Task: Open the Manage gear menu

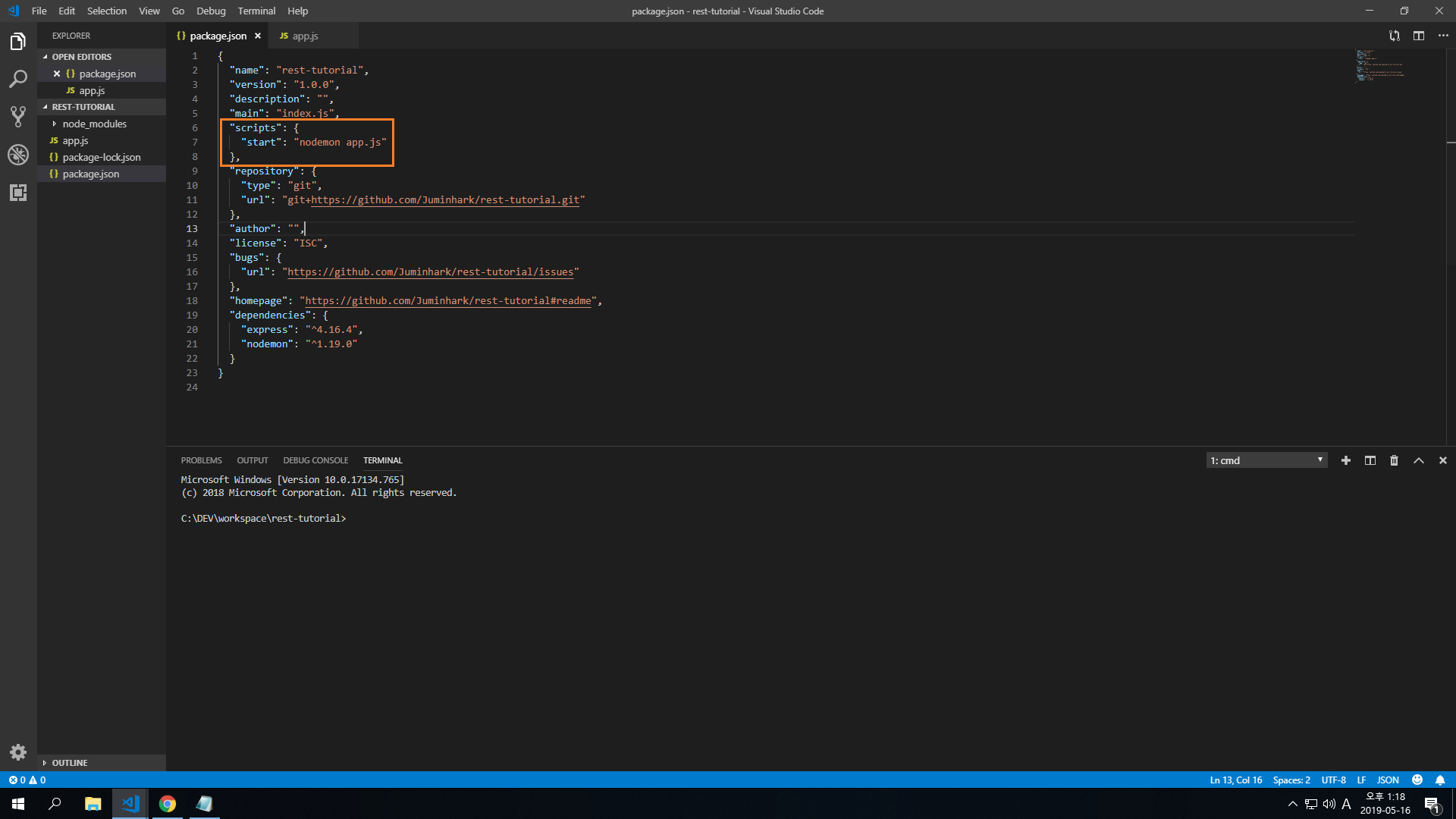Action: pos(18,752)
